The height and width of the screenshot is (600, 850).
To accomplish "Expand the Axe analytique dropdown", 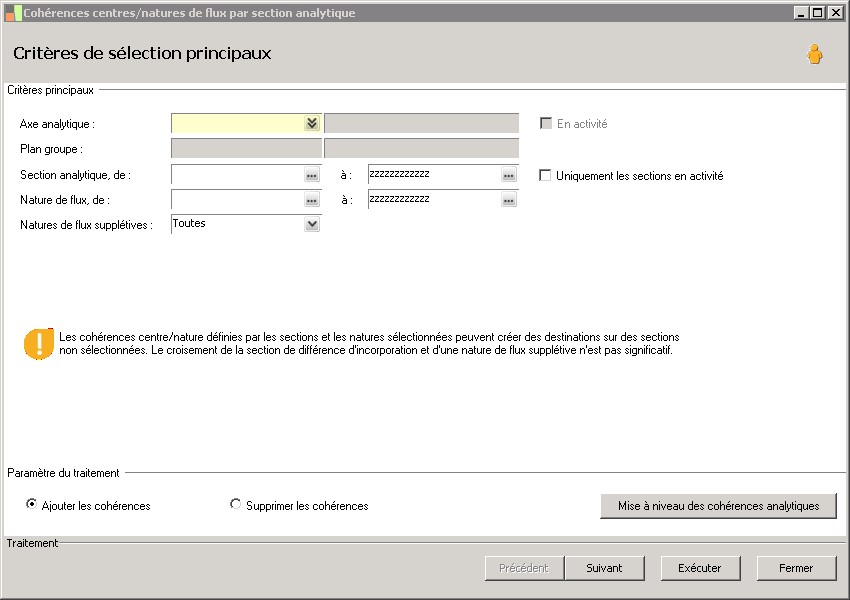I will pos(311,123).
